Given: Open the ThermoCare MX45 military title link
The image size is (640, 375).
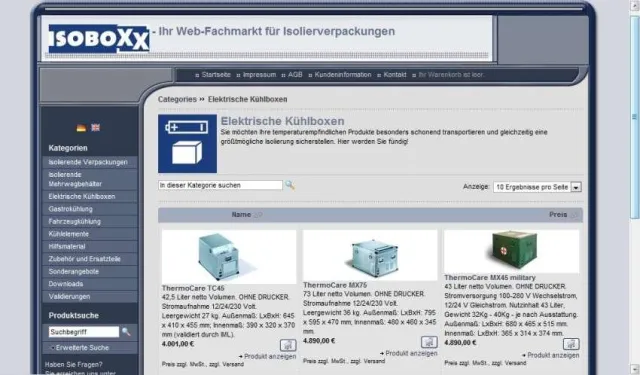Looking at the screenshot, I should pyautogui.click(x=490, y=278).
